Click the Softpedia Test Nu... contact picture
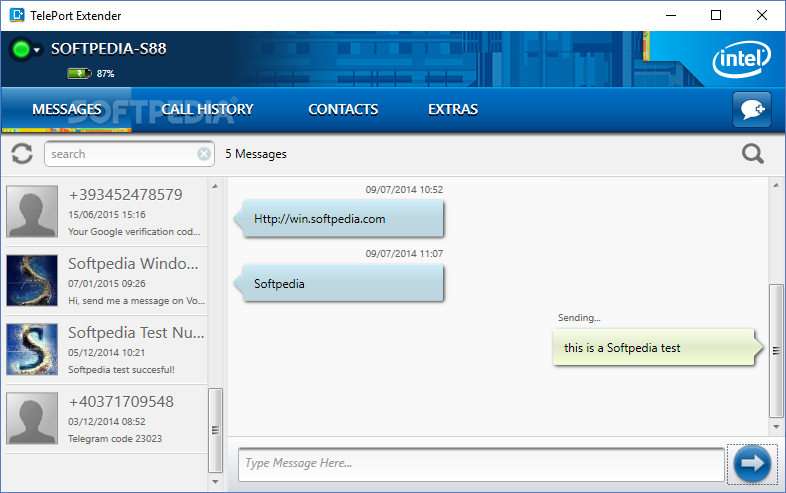The image size is (786, 493). coord(32,350)
